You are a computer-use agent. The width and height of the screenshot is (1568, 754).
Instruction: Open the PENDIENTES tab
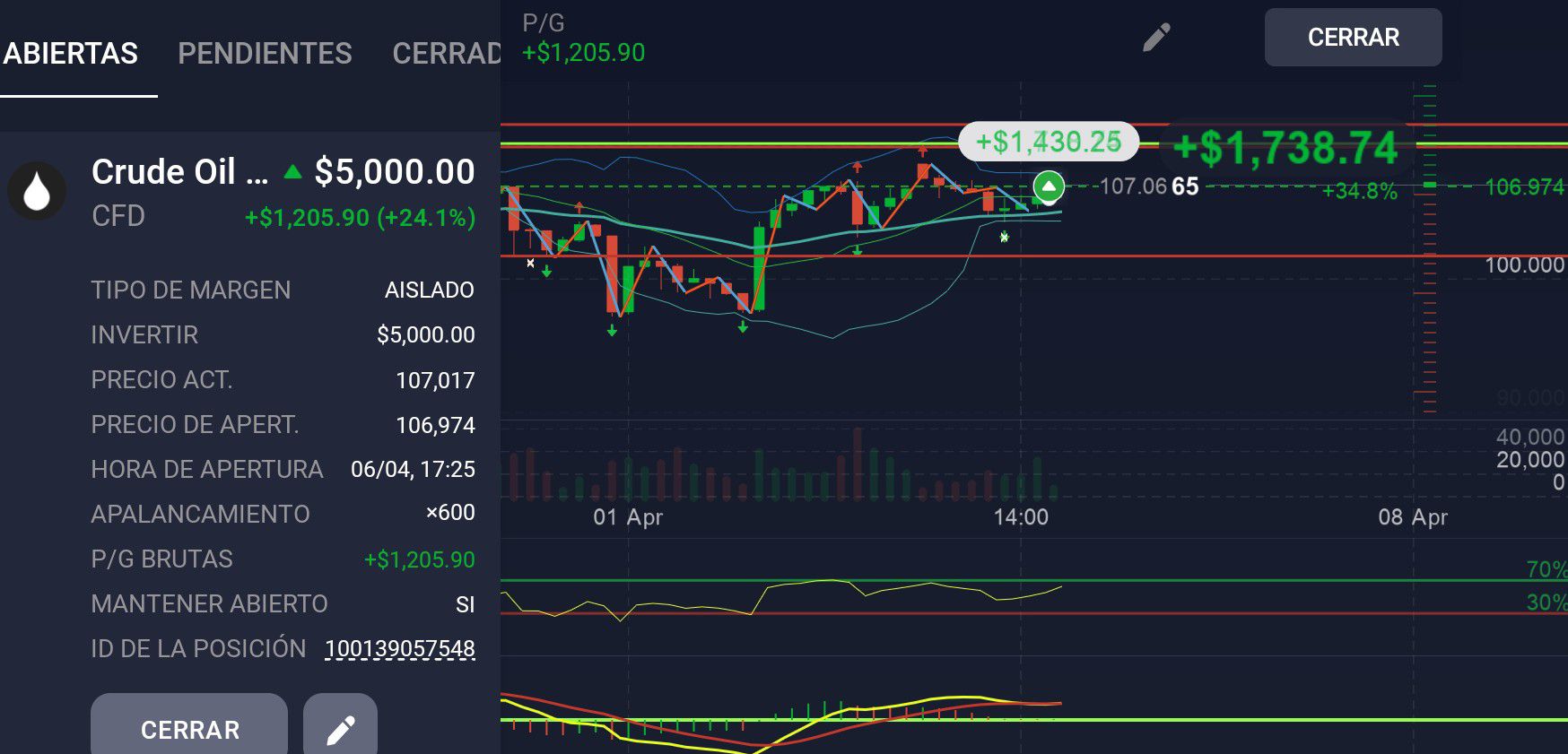click(265, 54)
